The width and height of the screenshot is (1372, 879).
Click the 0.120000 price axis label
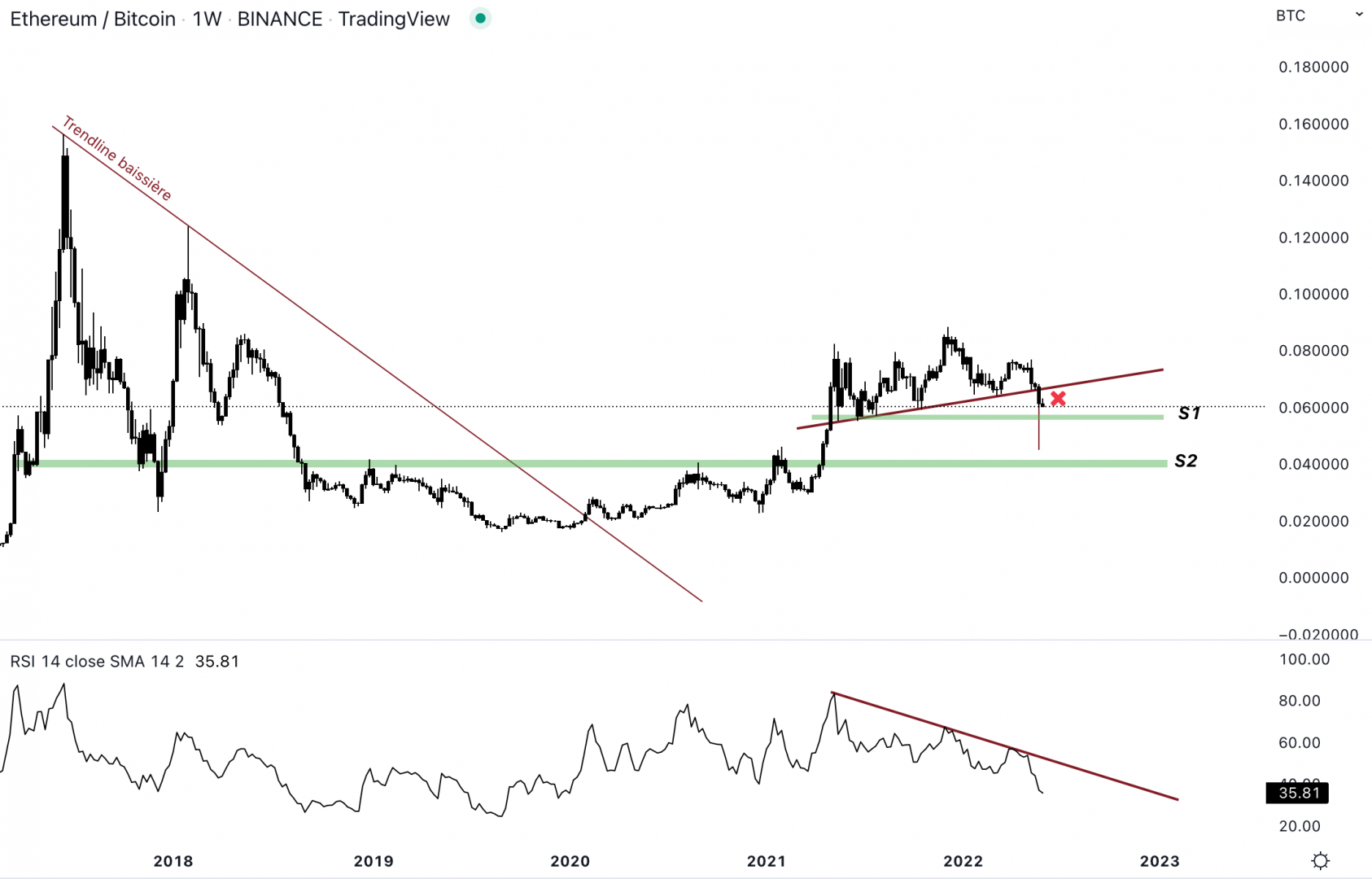click(1313, 238)
